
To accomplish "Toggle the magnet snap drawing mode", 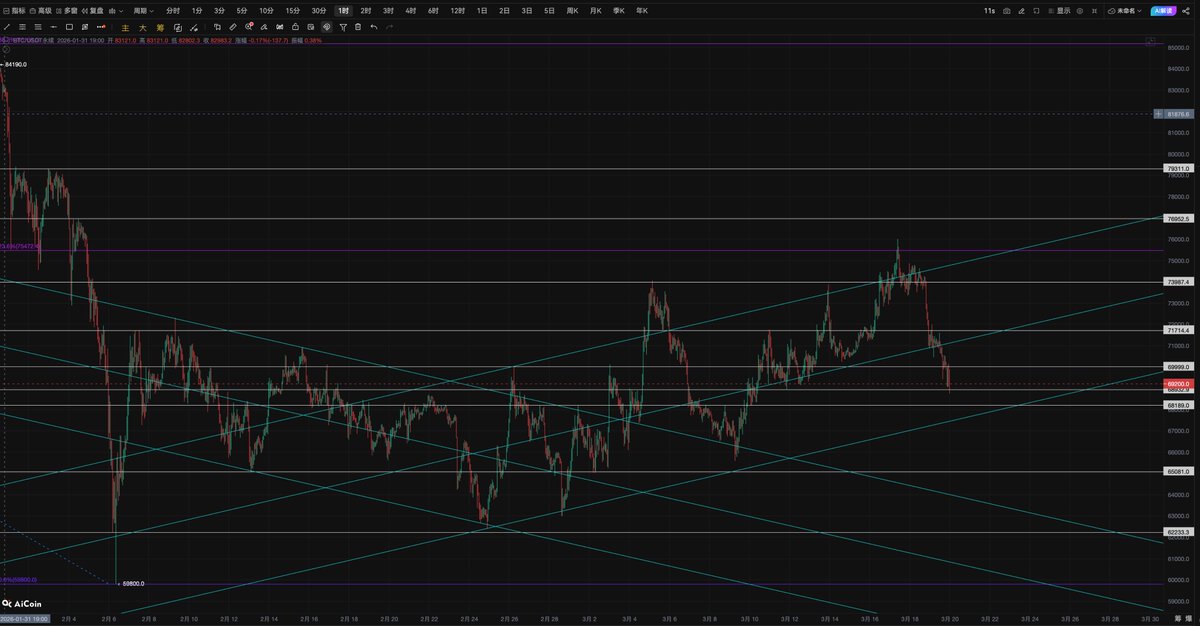I will [327, 27].
